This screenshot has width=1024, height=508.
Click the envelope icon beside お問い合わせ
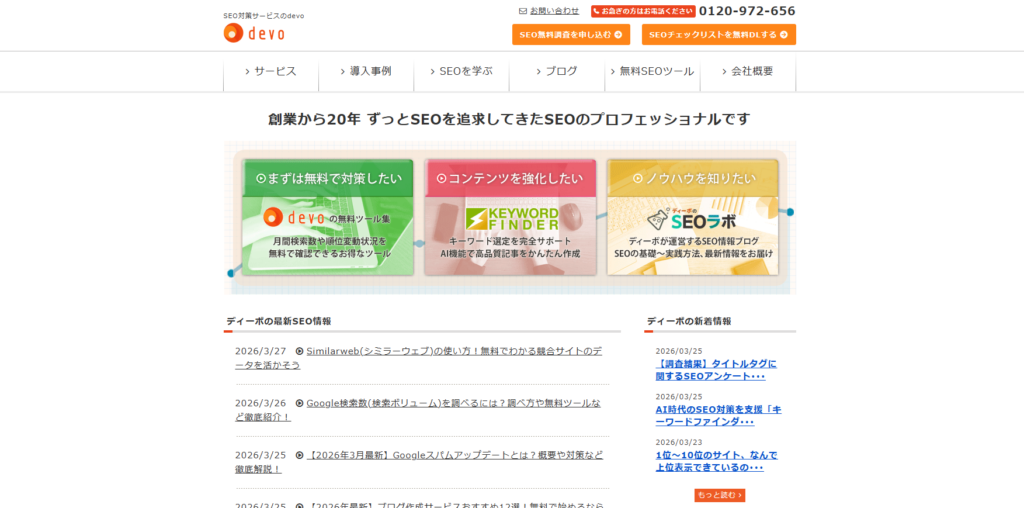tap(523, 11)
